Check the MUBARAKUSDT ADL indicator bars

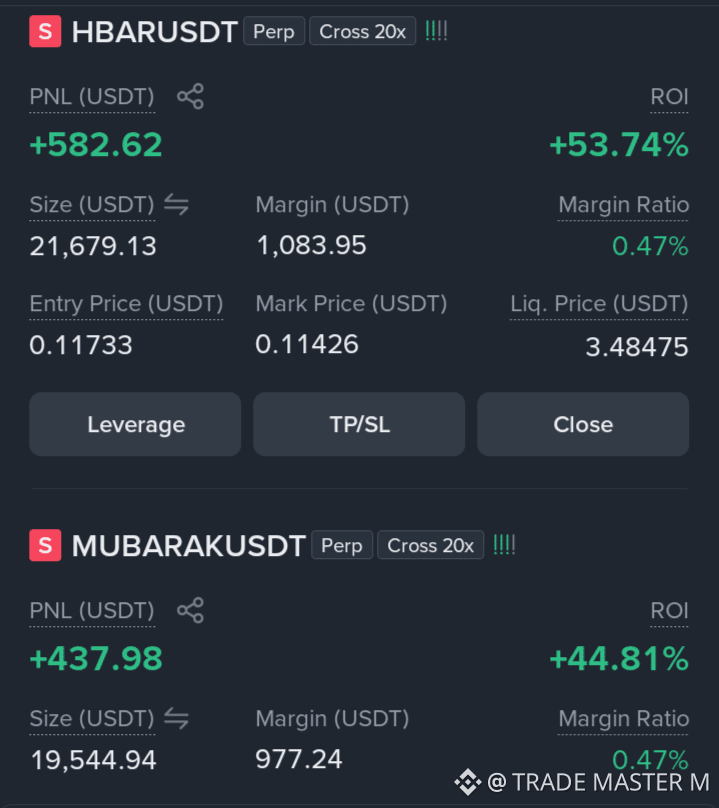coord(504,545)
